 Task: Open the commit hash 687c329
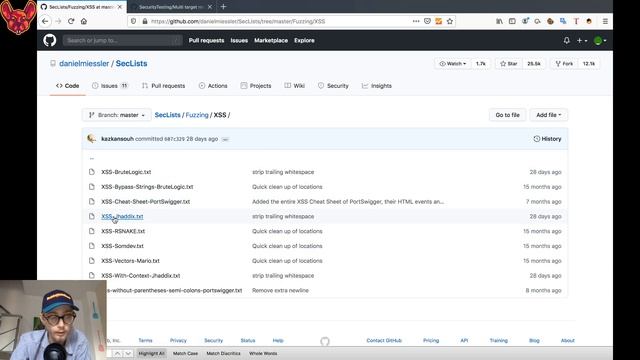point(174,139)
